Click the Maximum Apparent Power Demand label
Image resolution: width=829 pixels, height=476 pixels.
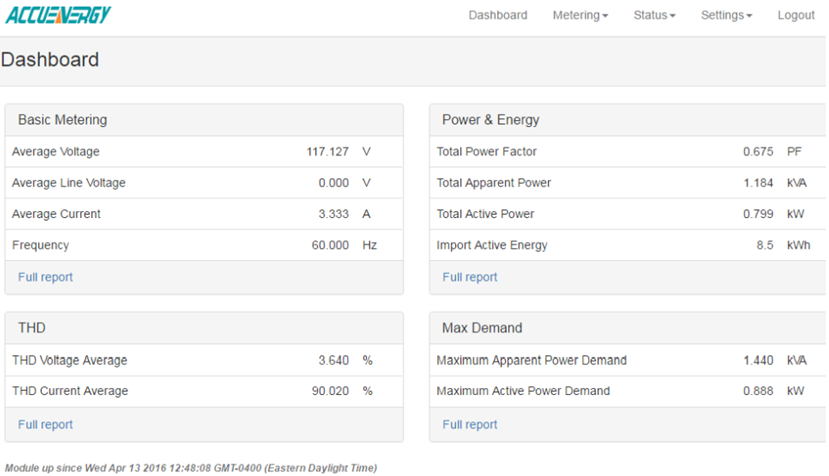click(x=531, y=360)
